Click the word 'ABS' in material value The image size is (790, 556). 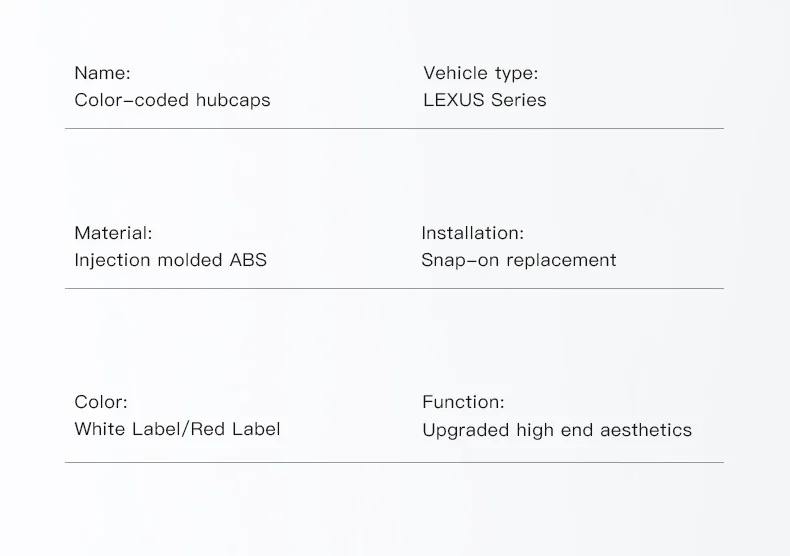click(248, 260)
